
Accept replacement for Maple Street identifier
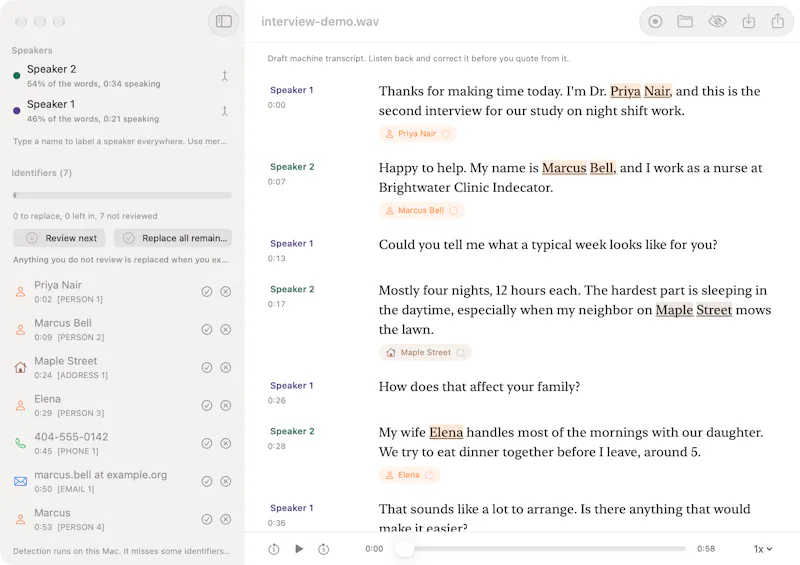click(207, 367)
